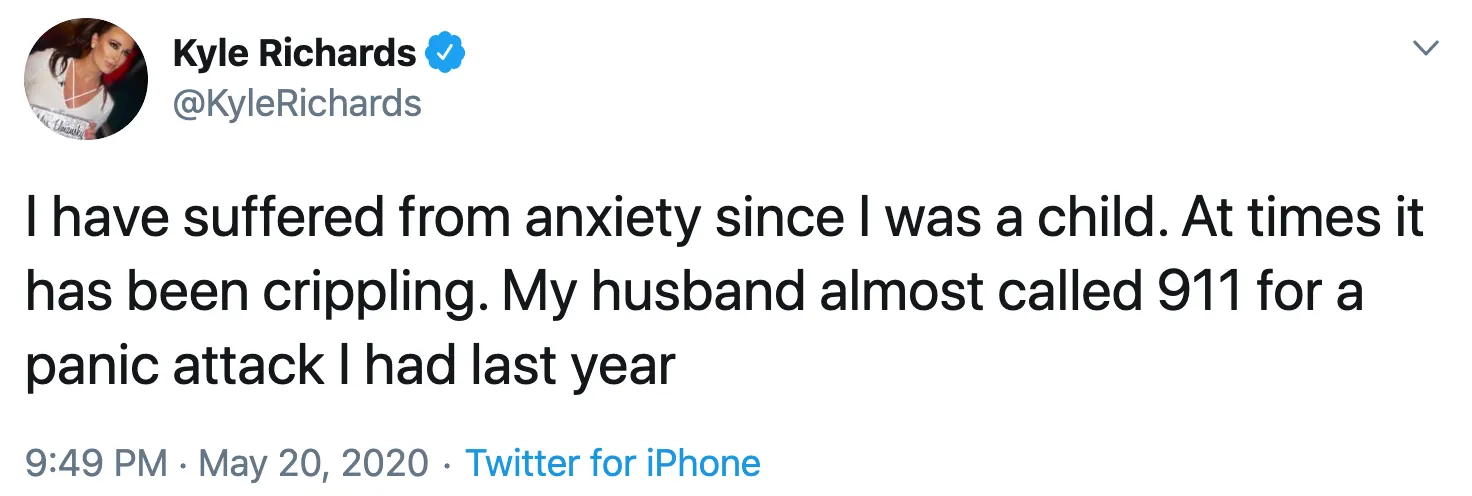The image size is (1472, 496).
Task: Open the @KyleRichards handle link
Action: click(297, 102)
